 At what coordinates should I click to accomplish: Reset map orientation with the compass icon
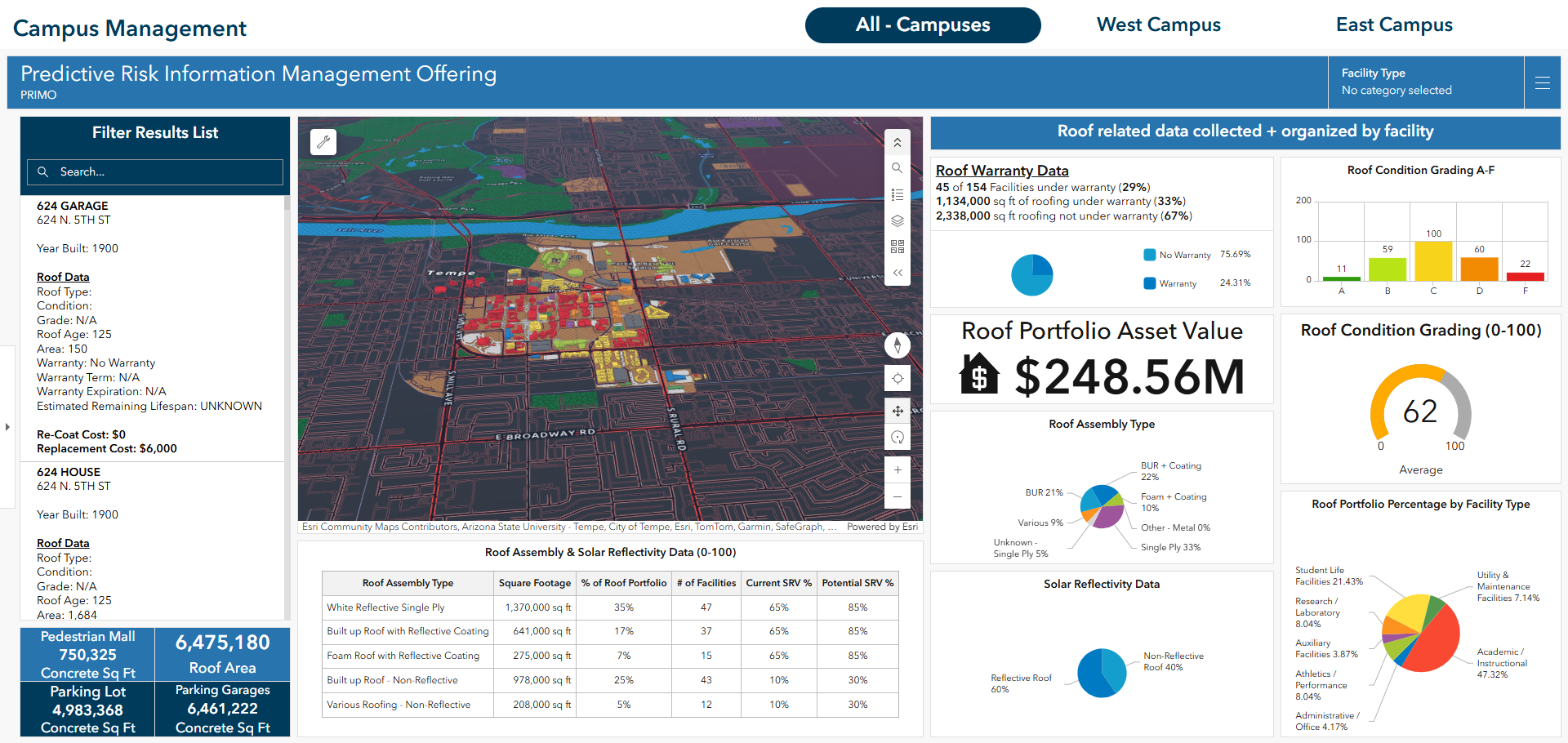897,345
